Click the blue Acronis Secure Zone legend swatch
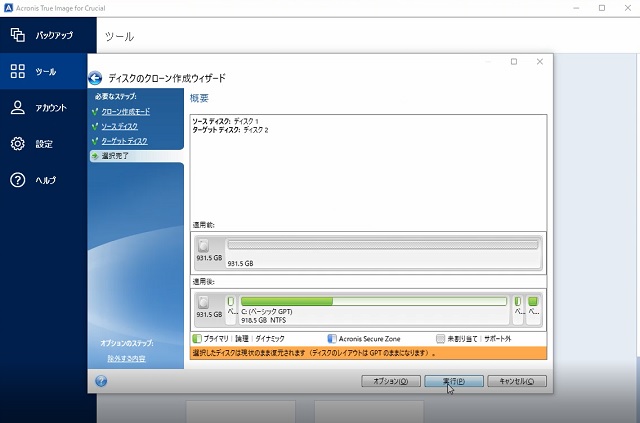 click(332, 338)
